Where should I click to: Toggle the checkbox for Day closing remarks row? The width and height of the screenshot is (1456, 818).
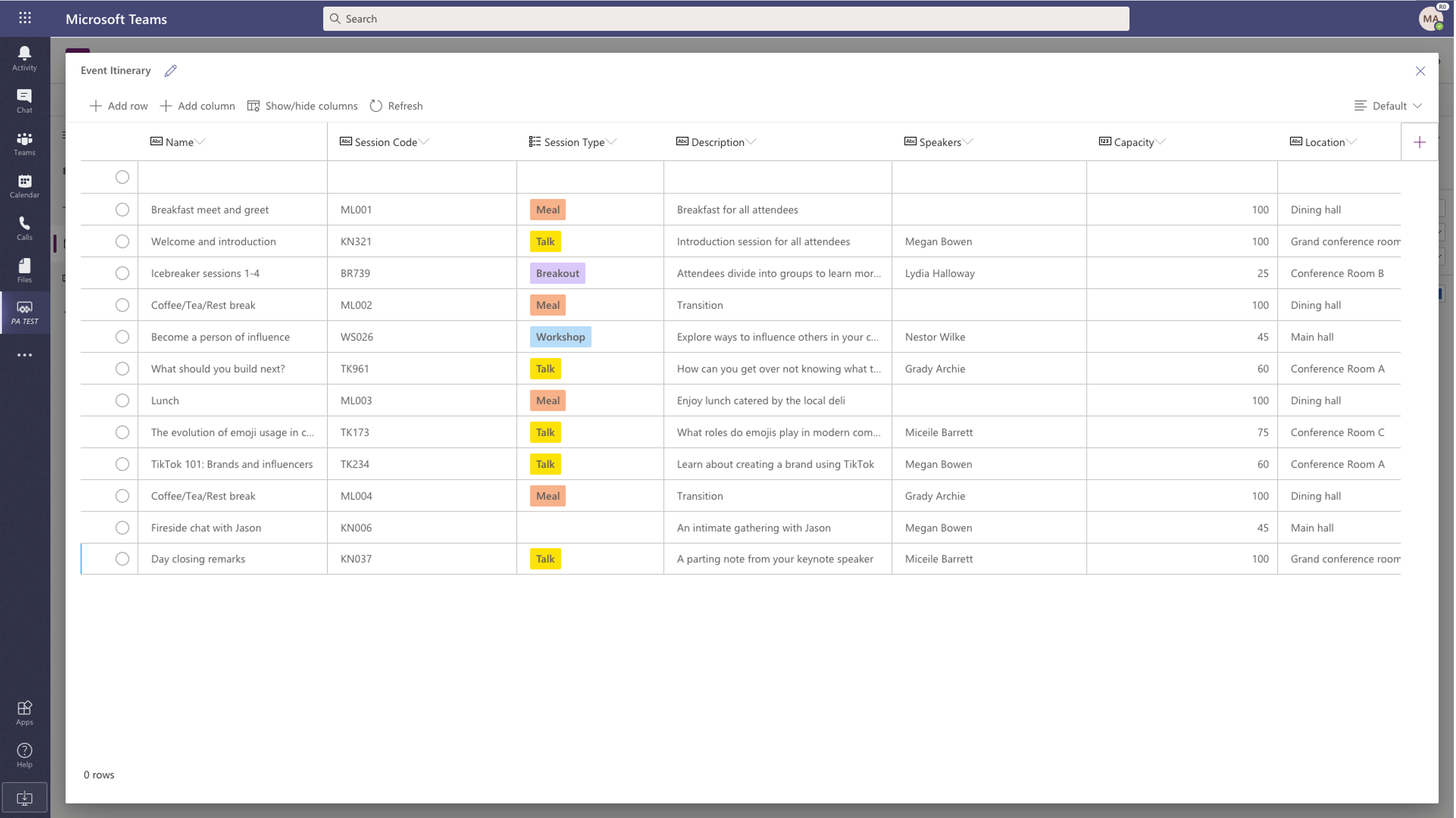122,558
